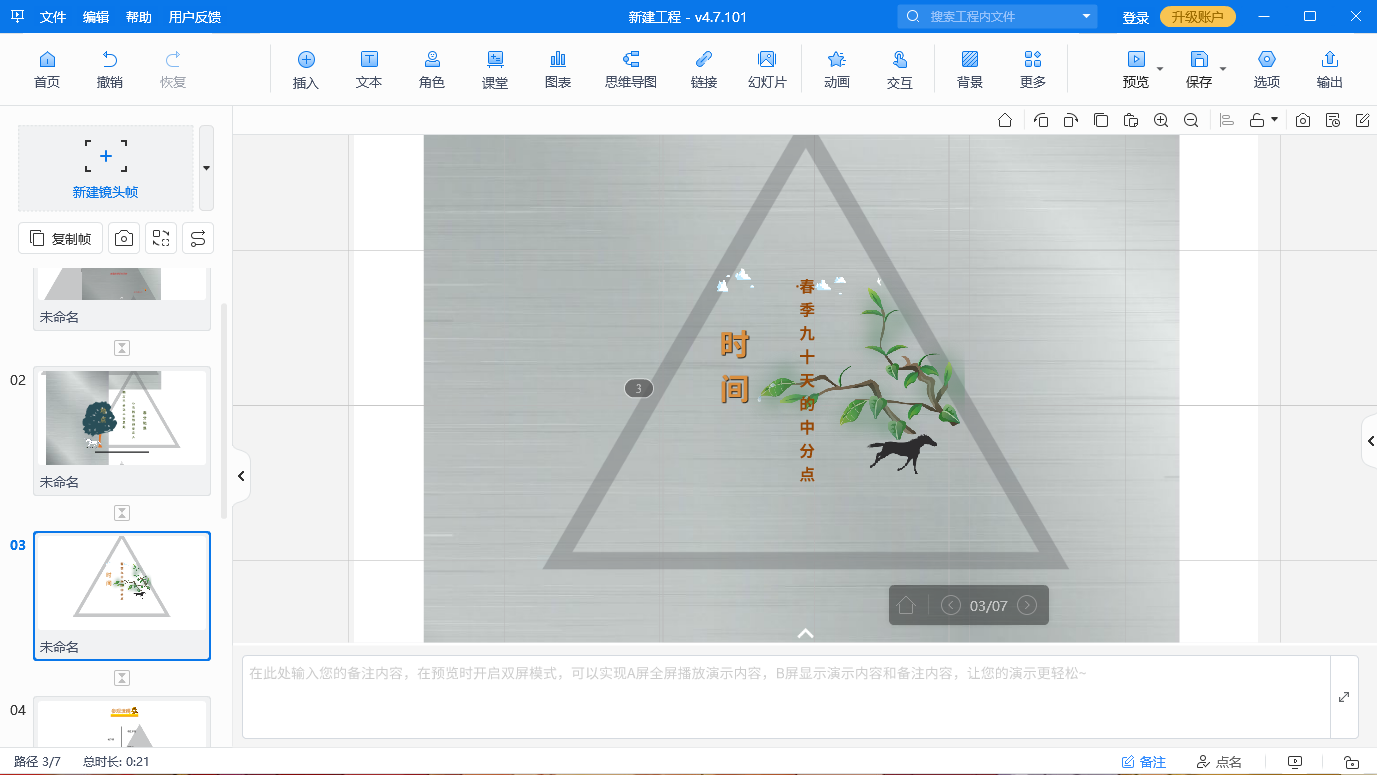Image resolution: width=1377 pixels, height=775 pixels.
Task: Click the paste icon in canvas toolbar
Action: click(x=1131, y=120)
